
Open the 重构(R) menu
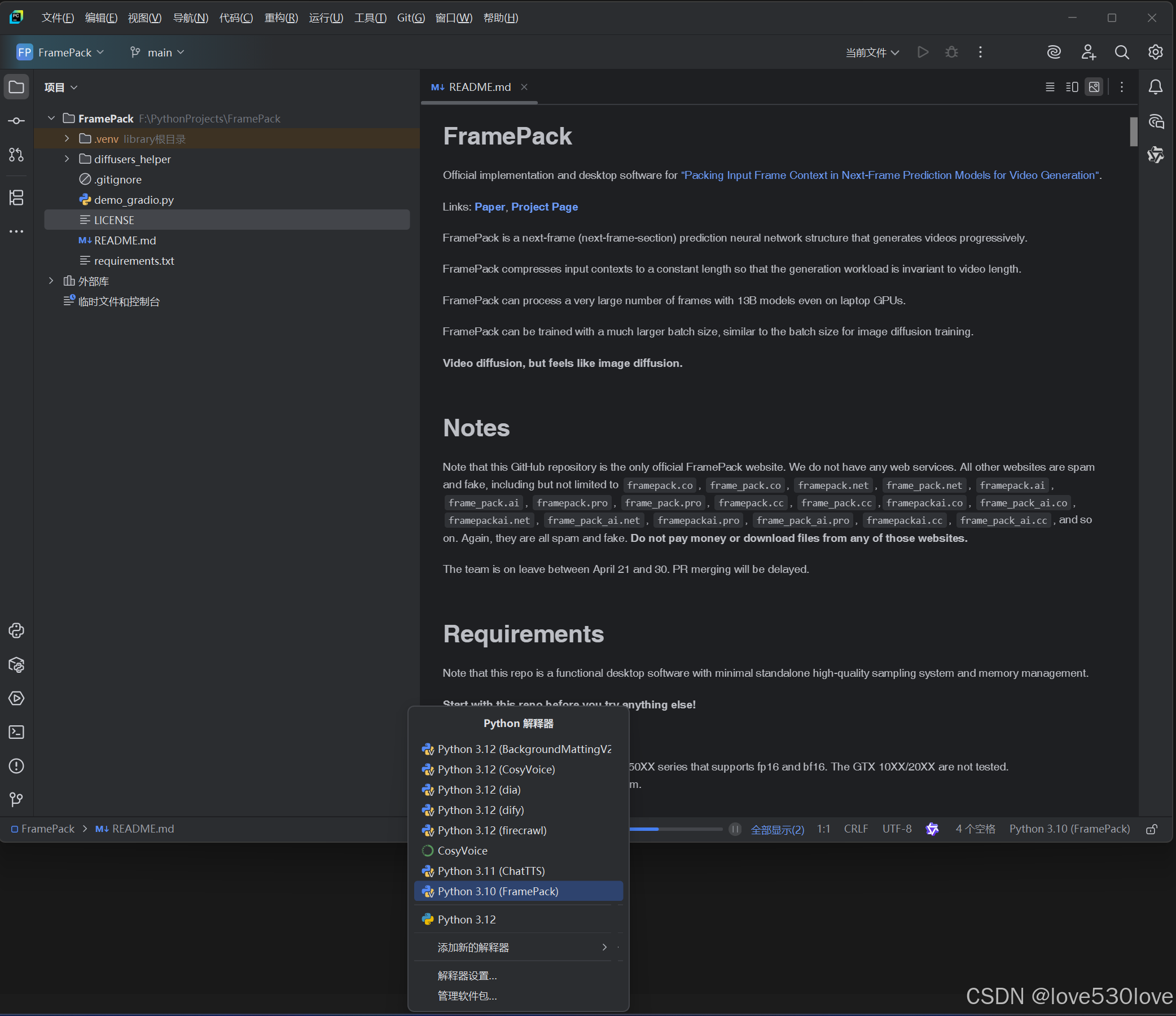281,18
